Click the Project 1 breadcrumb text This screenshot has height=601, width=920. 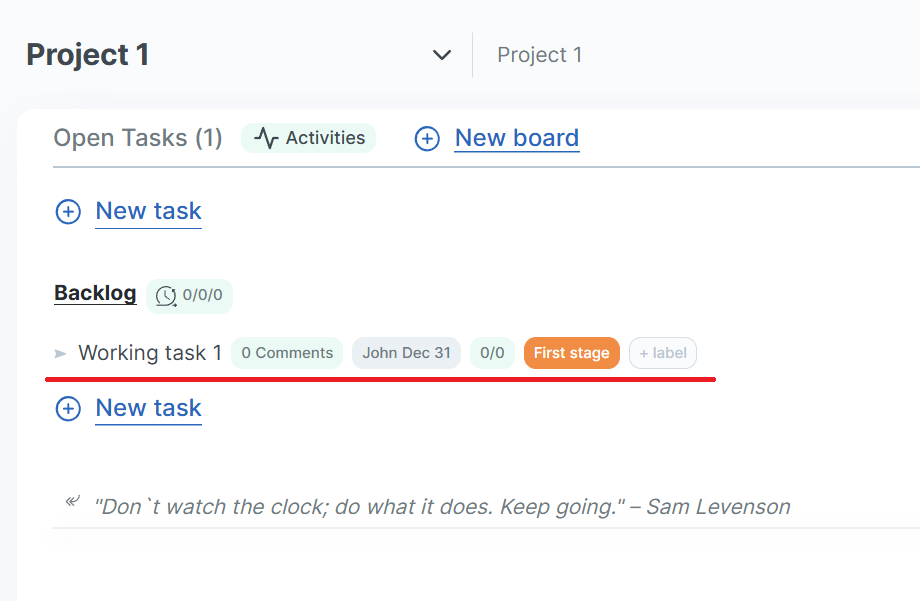(539, 55)
